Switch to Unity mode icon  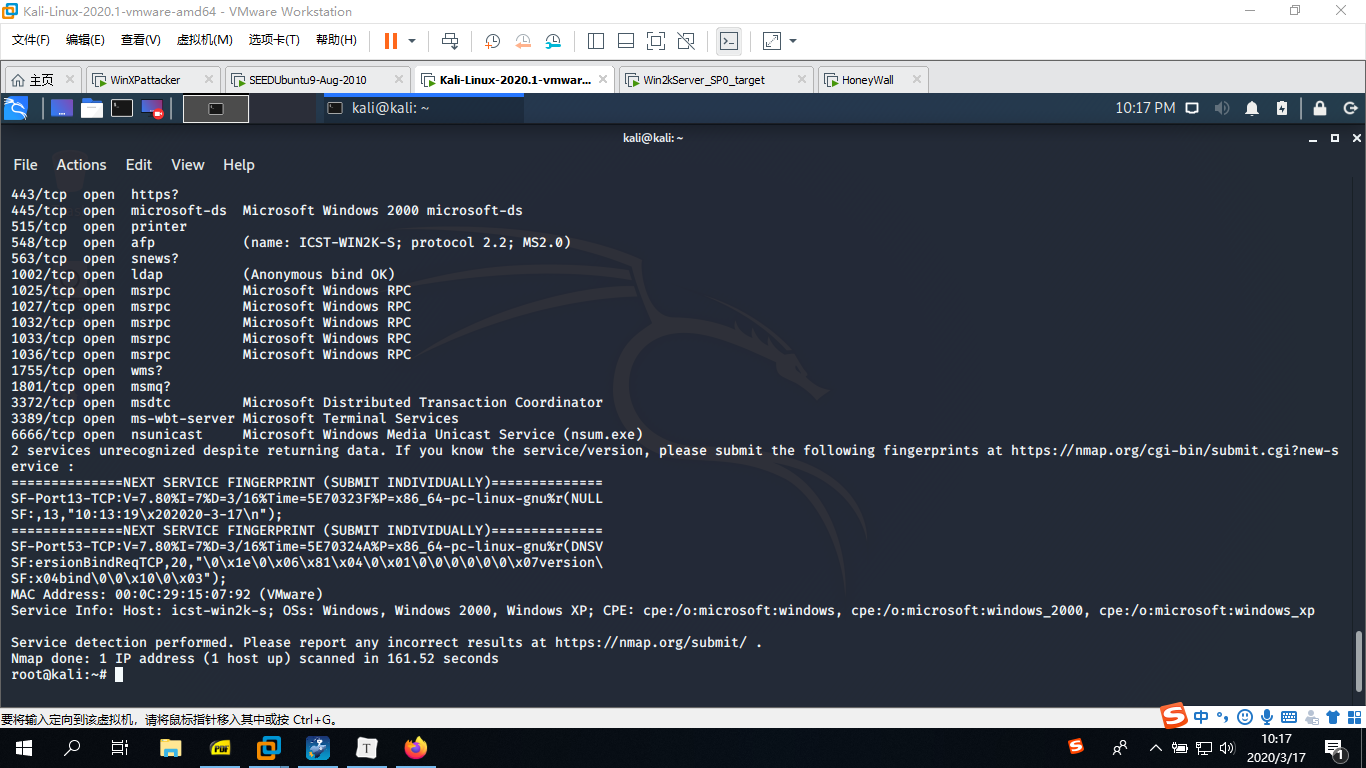pos(686,41)
